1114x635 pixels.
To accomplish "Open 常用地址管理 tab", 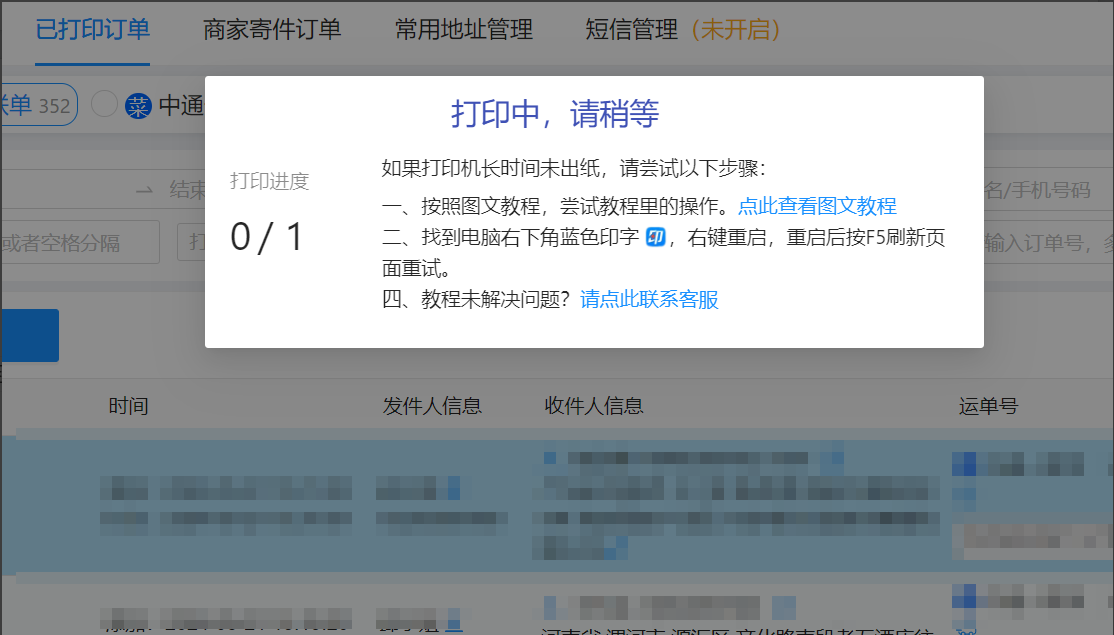I will pos(463,30).
